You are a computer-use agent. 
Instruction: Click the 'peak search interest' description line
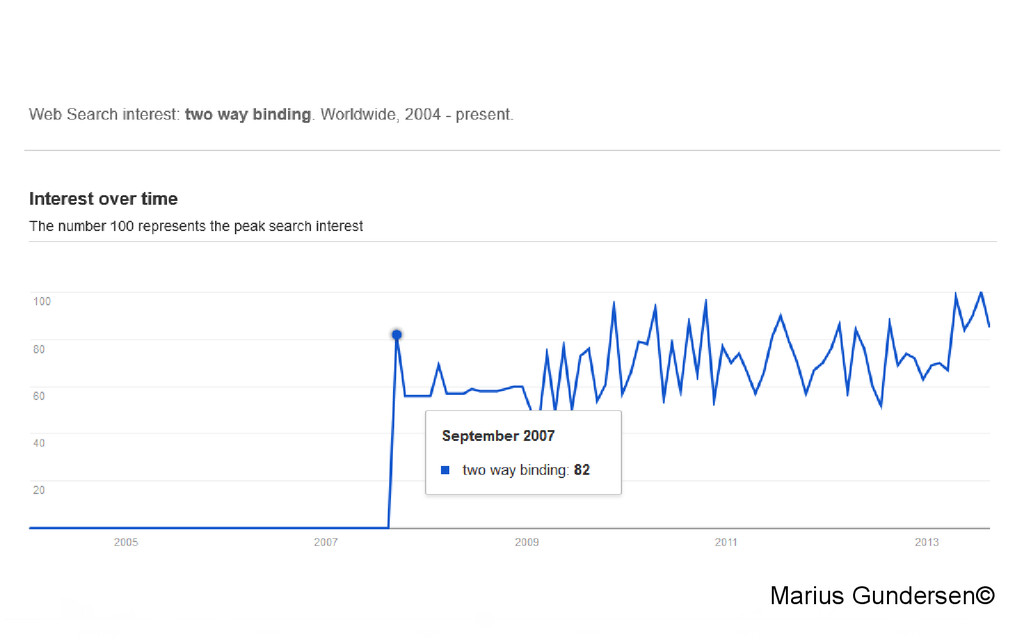[x=196, y=226]
